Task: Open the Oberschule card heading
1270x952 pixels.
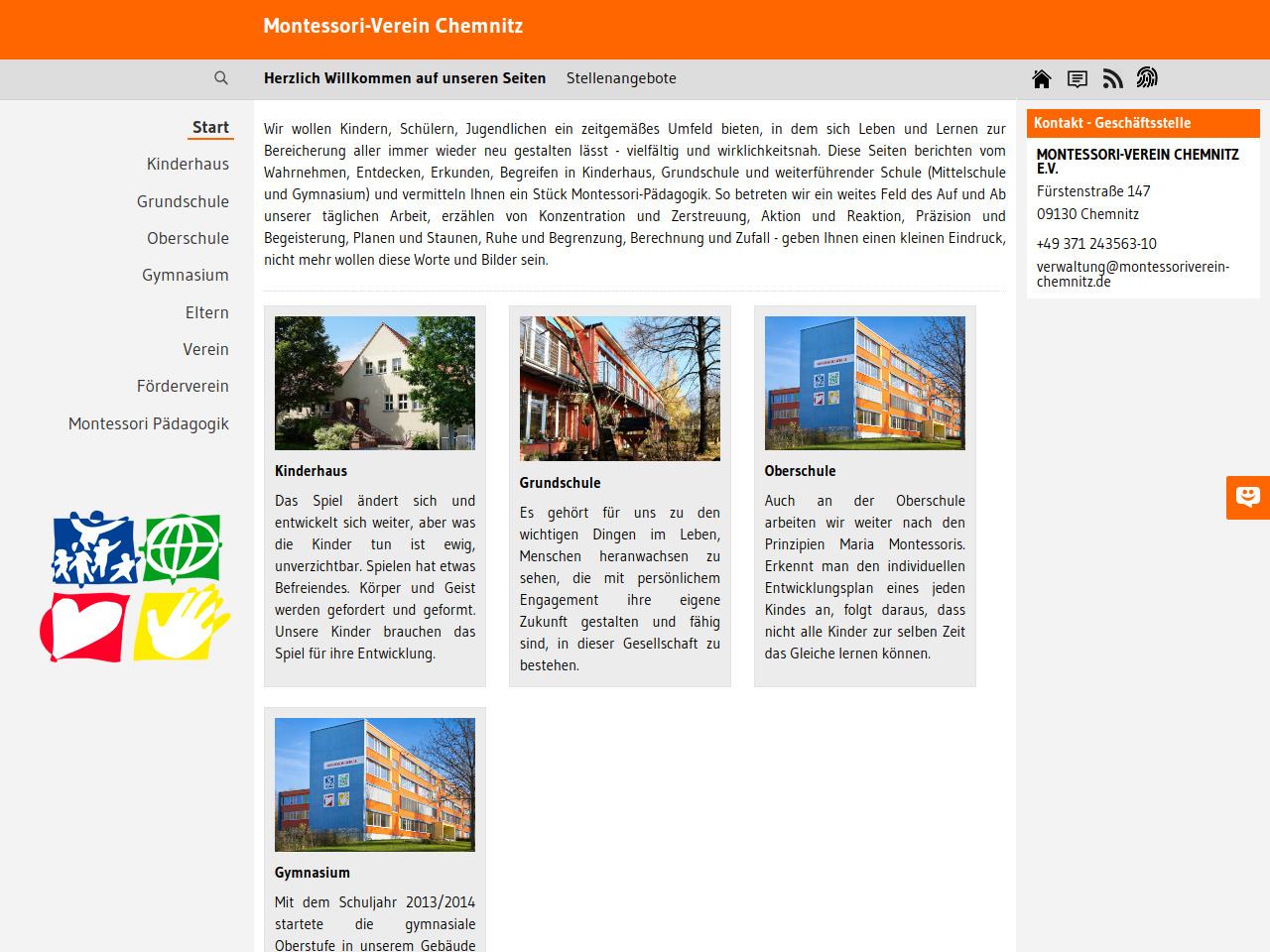Action: tap(800, 471)
